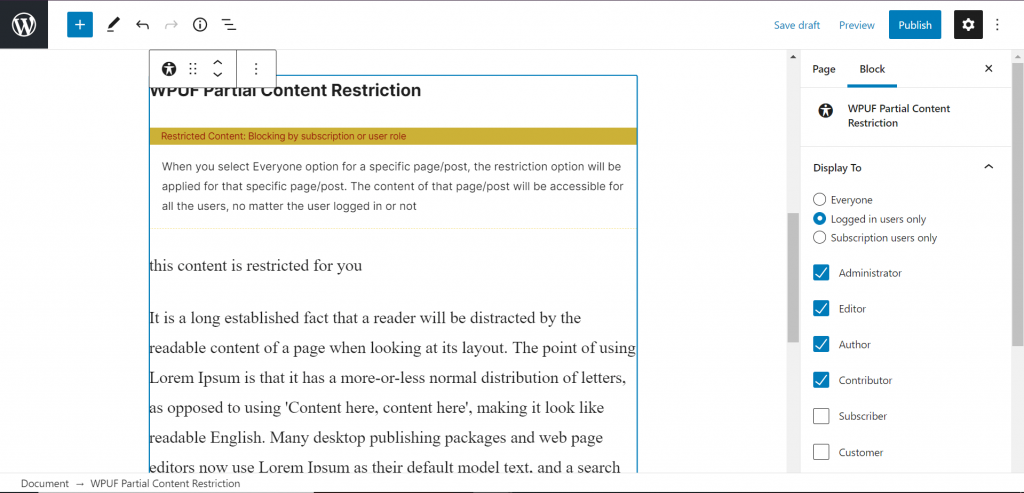The image size is (1024, 493).
Task: Click Document in the breadcrumb bar
Action: [44, 484]
